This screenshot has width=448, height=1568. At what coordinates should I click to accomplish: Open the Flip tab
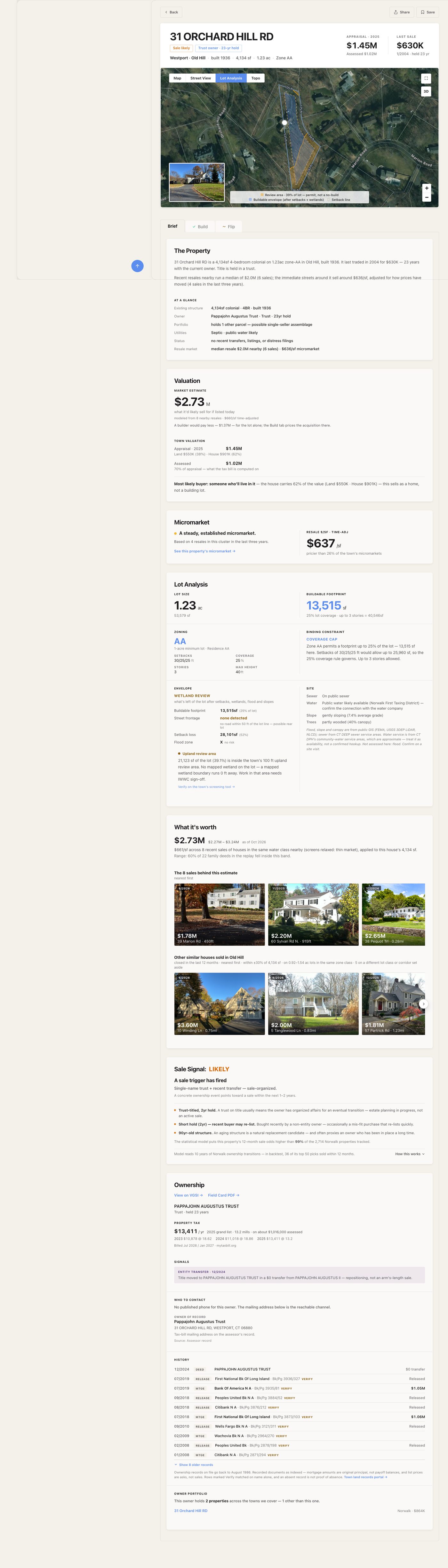(228, 226)
